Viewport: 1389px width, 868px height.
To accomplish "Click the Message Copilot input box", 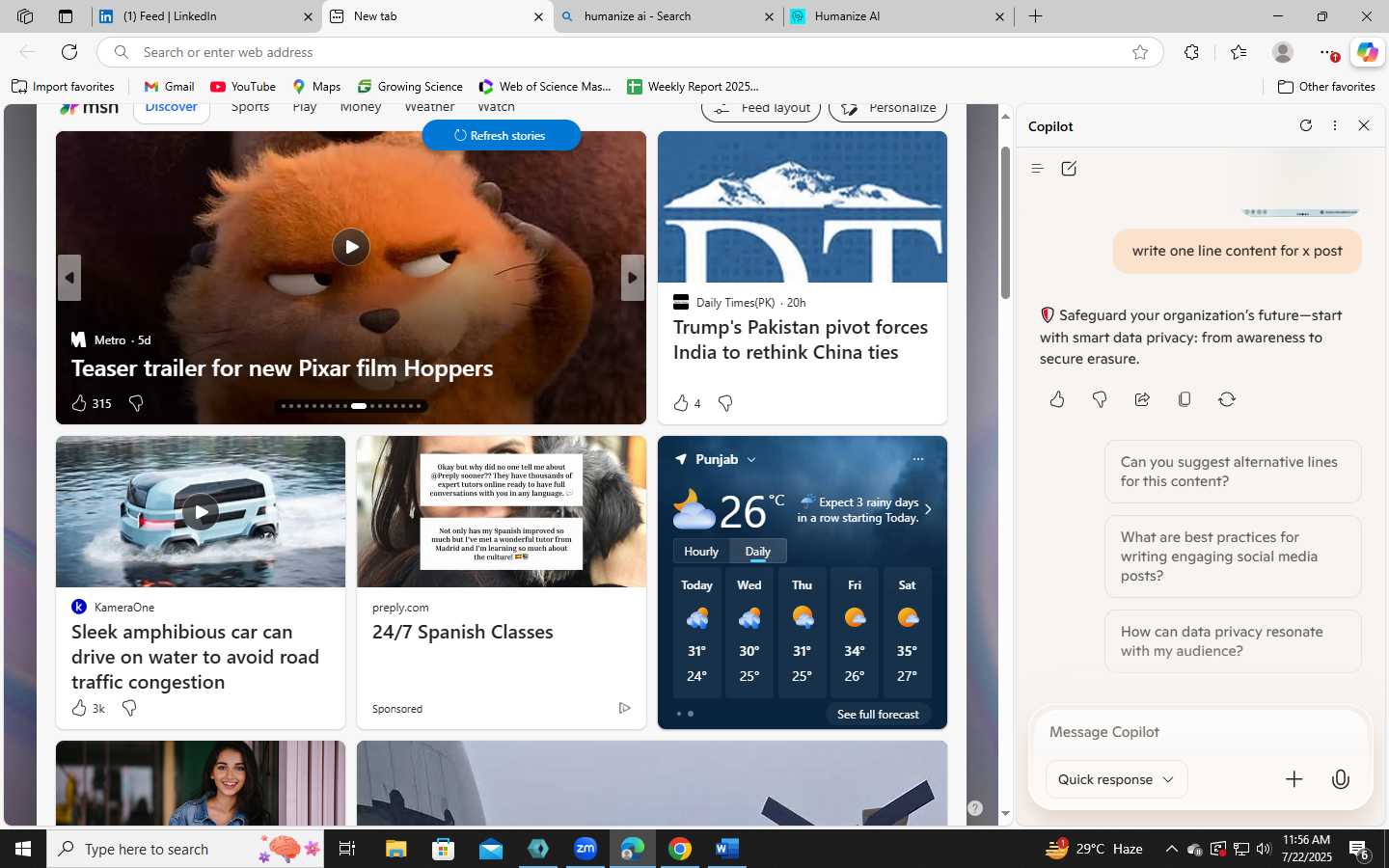I will click(1200, 732).
